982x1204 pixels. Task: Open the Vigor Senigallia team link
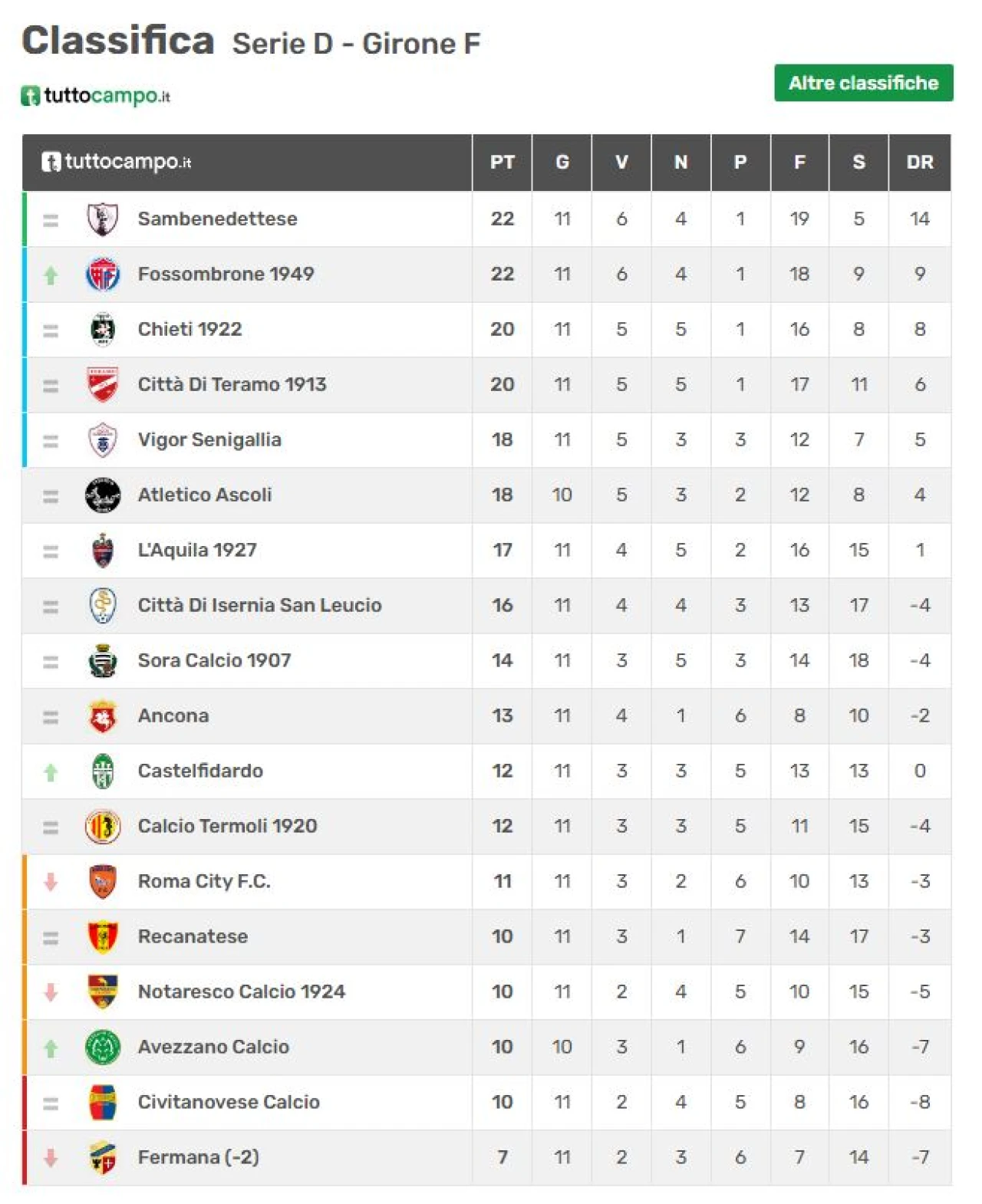[209, 440]
